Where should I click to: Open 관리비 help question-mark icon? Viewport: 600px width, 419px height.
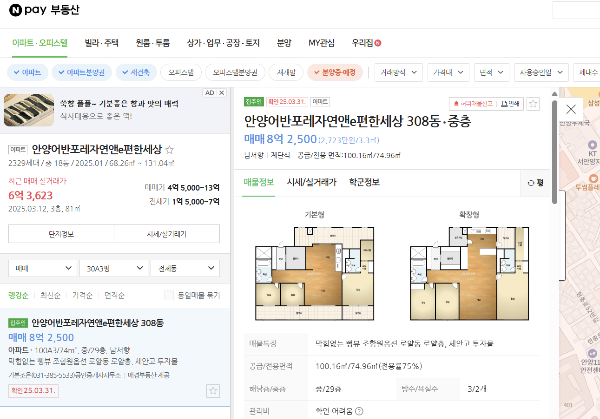359,411
